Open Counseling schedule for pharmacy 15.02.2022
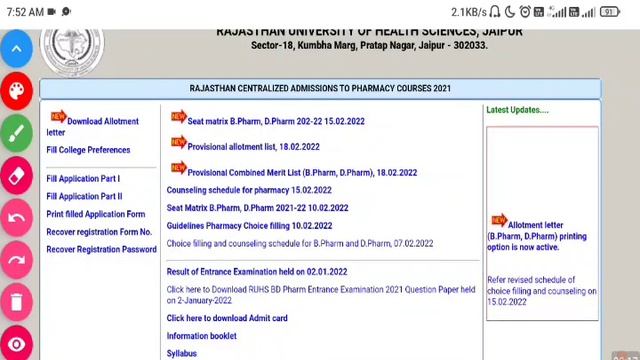 click(249, 190)
